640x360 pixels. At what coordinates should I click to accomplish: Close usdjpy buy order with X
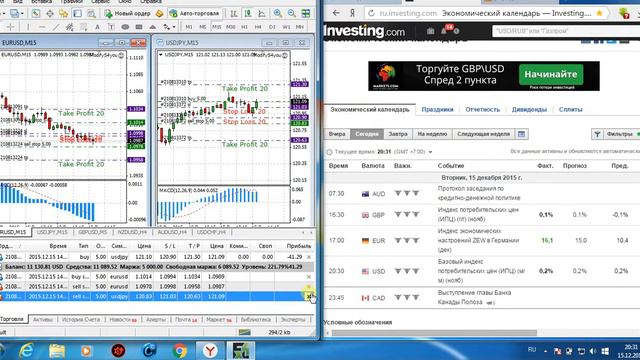(x=309, y=257)
